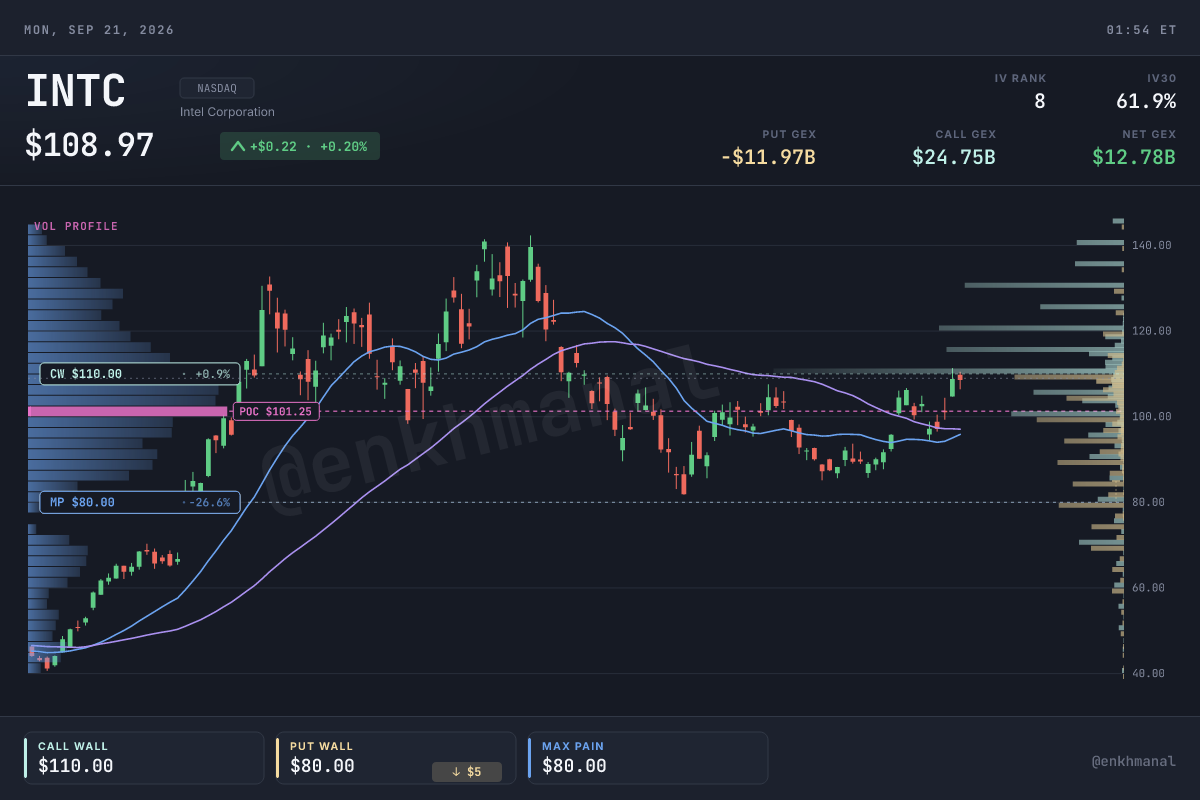1200x800 pixels.
Task: Click the 40.00 price axis label
Action: 1151,674
